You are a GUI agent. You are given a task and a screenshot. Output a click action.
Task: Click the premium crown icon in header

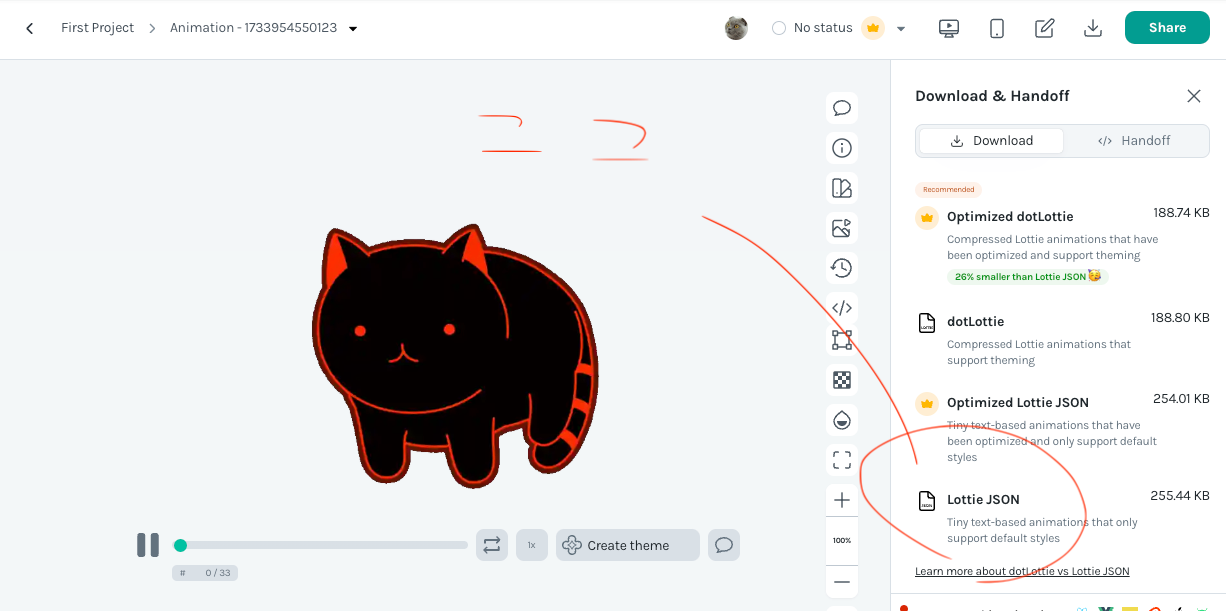click(873, 28)
